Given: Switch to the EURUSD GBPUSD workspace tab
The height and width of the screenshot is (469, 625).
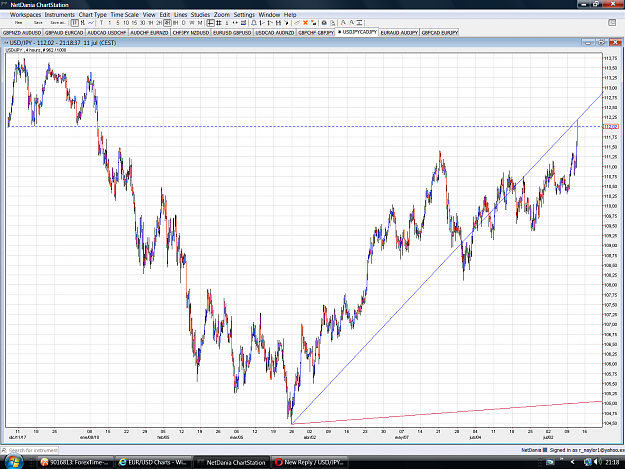Looking at the screenshot, I should tap(232, 33).
